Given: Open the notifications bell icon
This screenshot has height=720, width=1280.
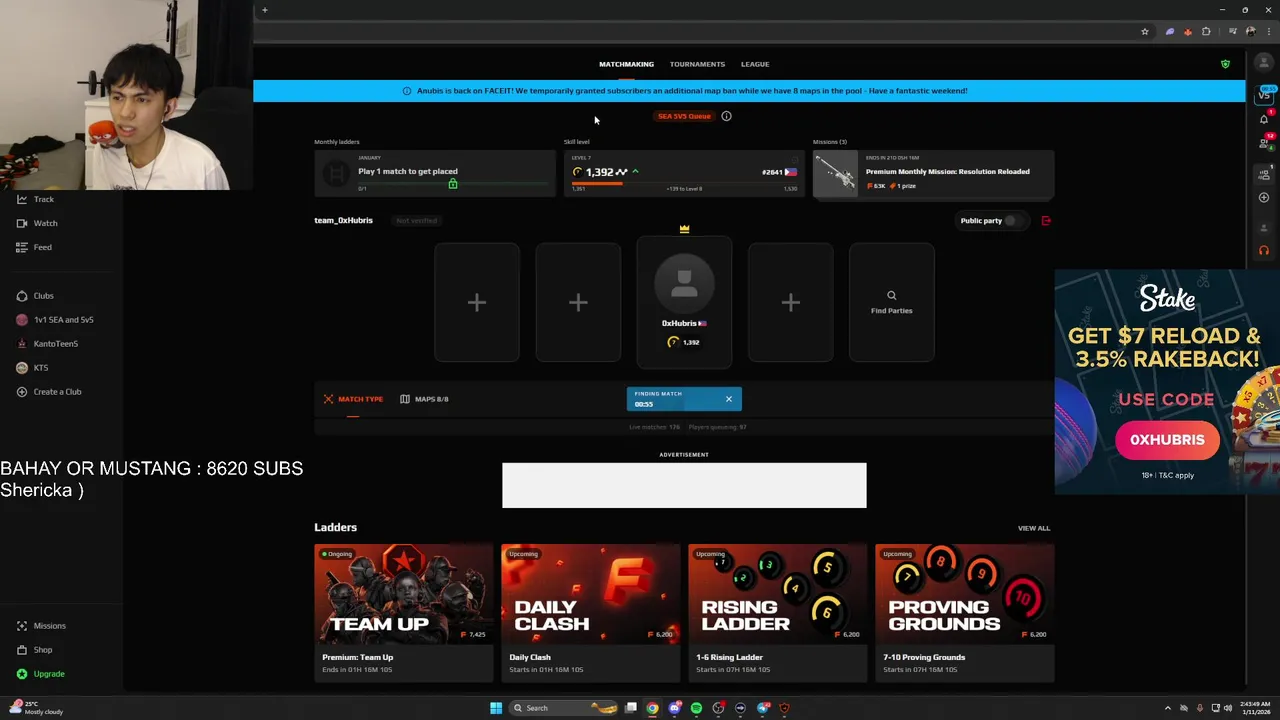Looking at the screenshot, I should (x=1264, y=120).
